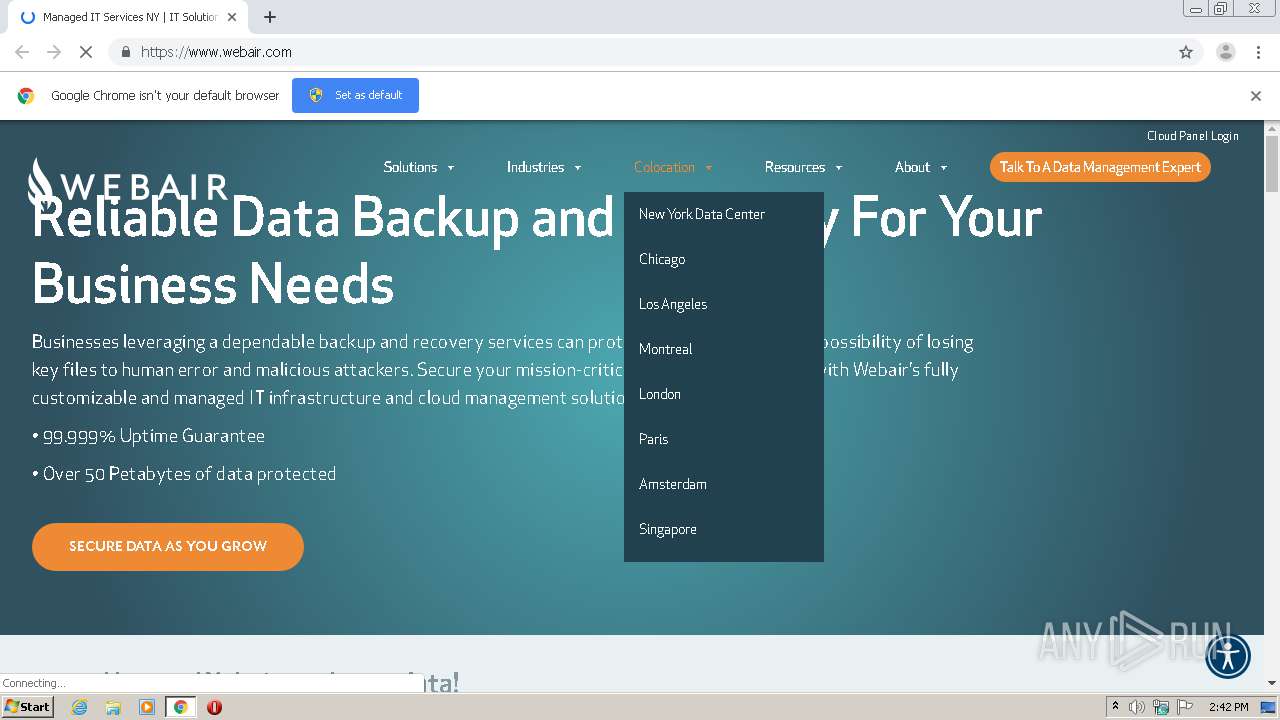Expand the About menu
This screenshot has height=720, width=1280.
pos(921,167)
